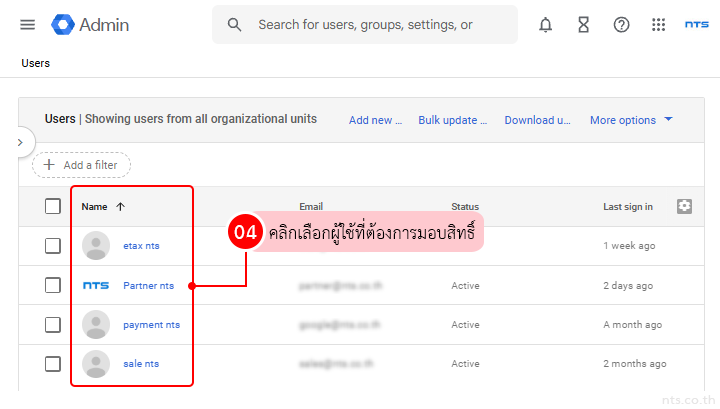
Task: Click etax nts user avatar
Action: coord(96,246)
